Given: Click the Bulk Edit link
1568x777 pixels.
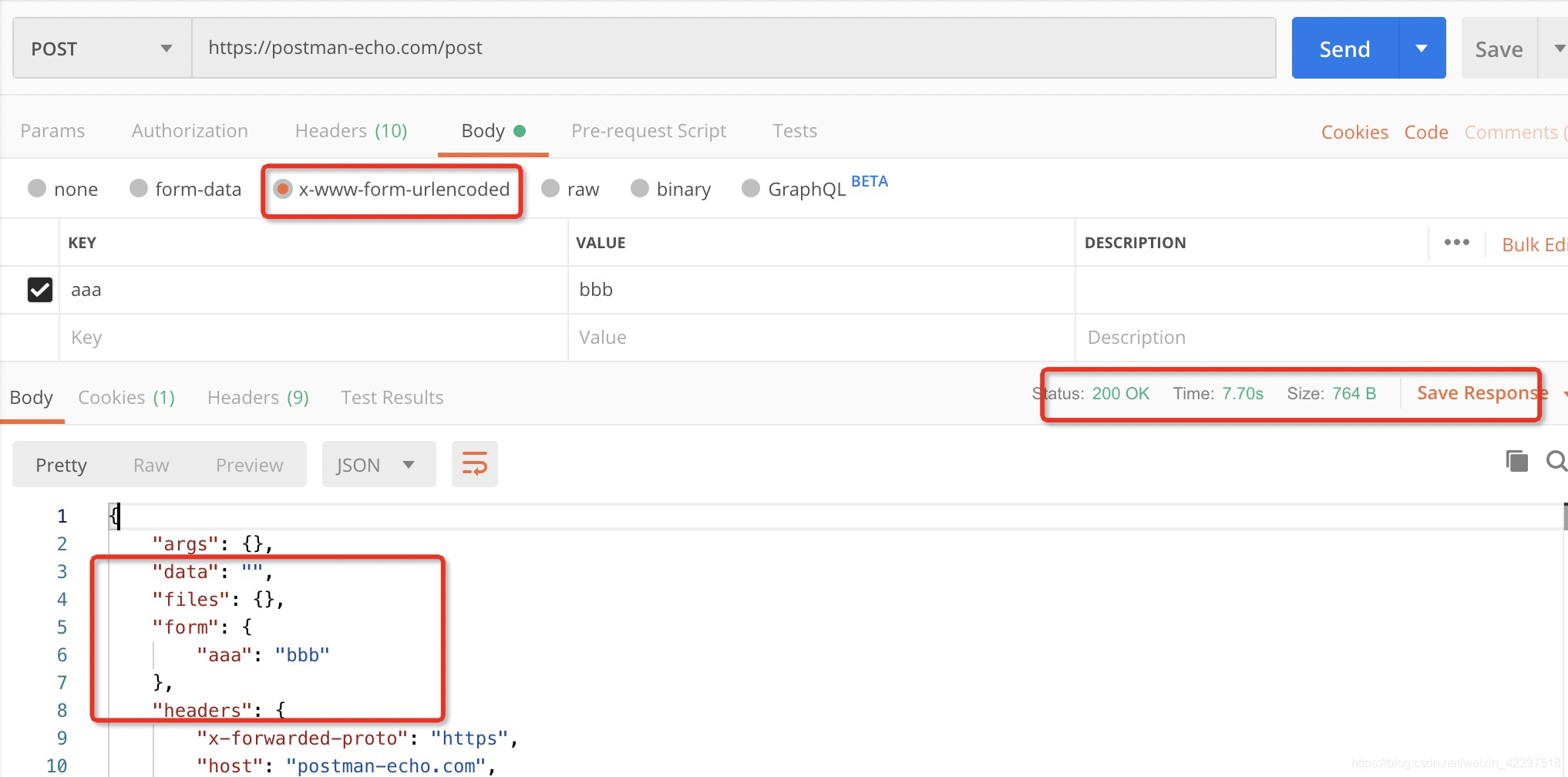Looking at the screenshot, I should click(1534, 244).
